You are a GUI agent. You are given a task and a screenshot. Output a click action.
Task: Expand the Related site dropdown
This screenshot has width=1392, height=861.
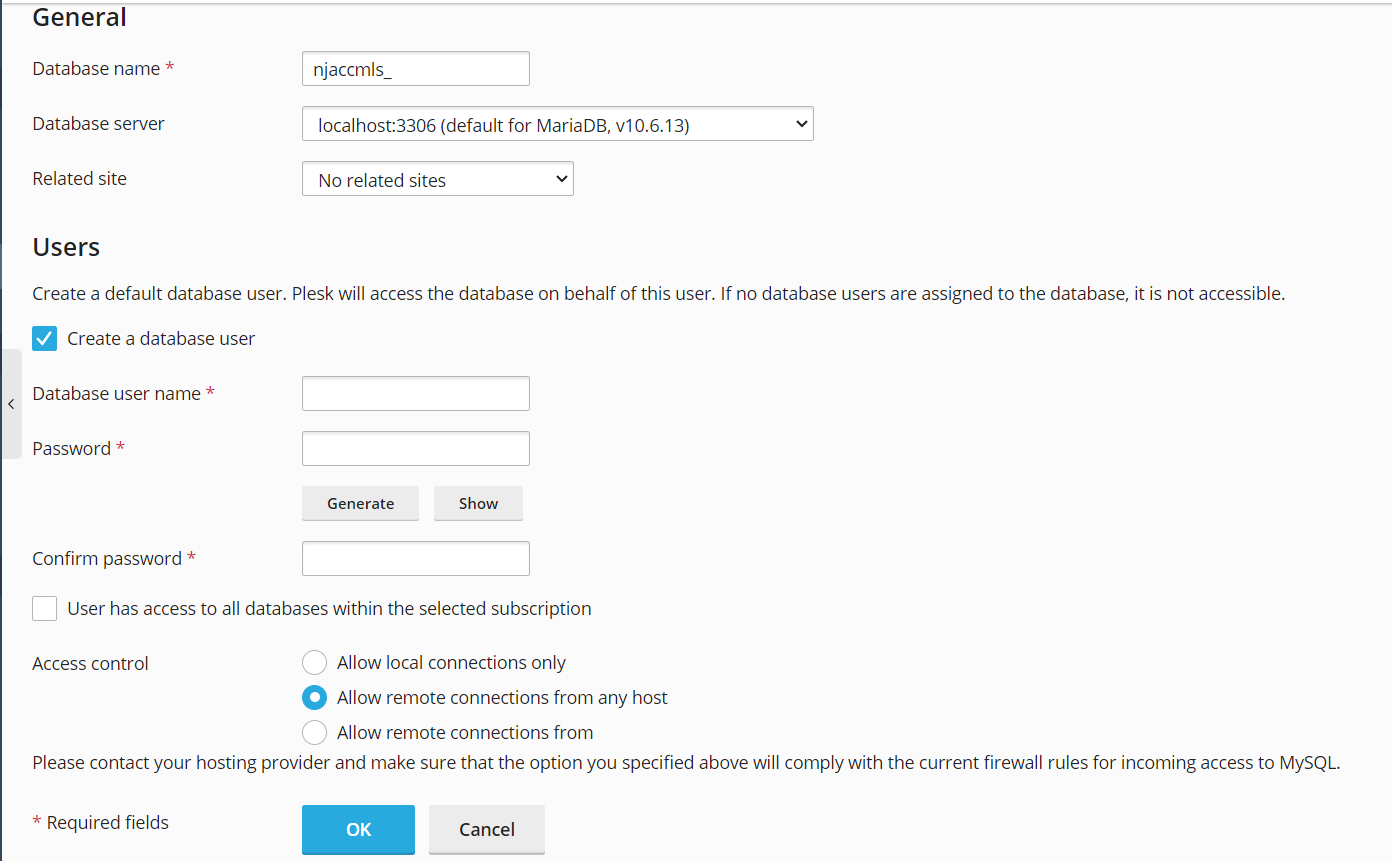(x=437, y=180)
